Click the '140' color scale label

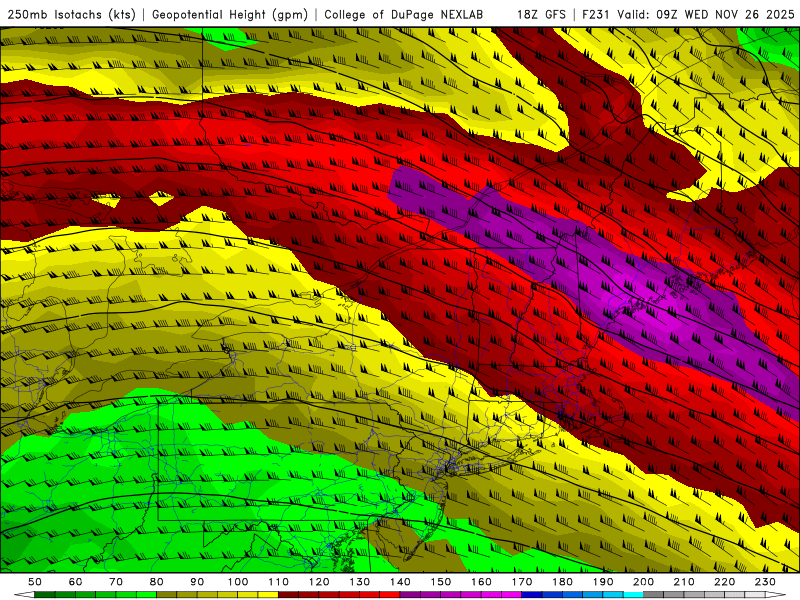pos(400,582)
